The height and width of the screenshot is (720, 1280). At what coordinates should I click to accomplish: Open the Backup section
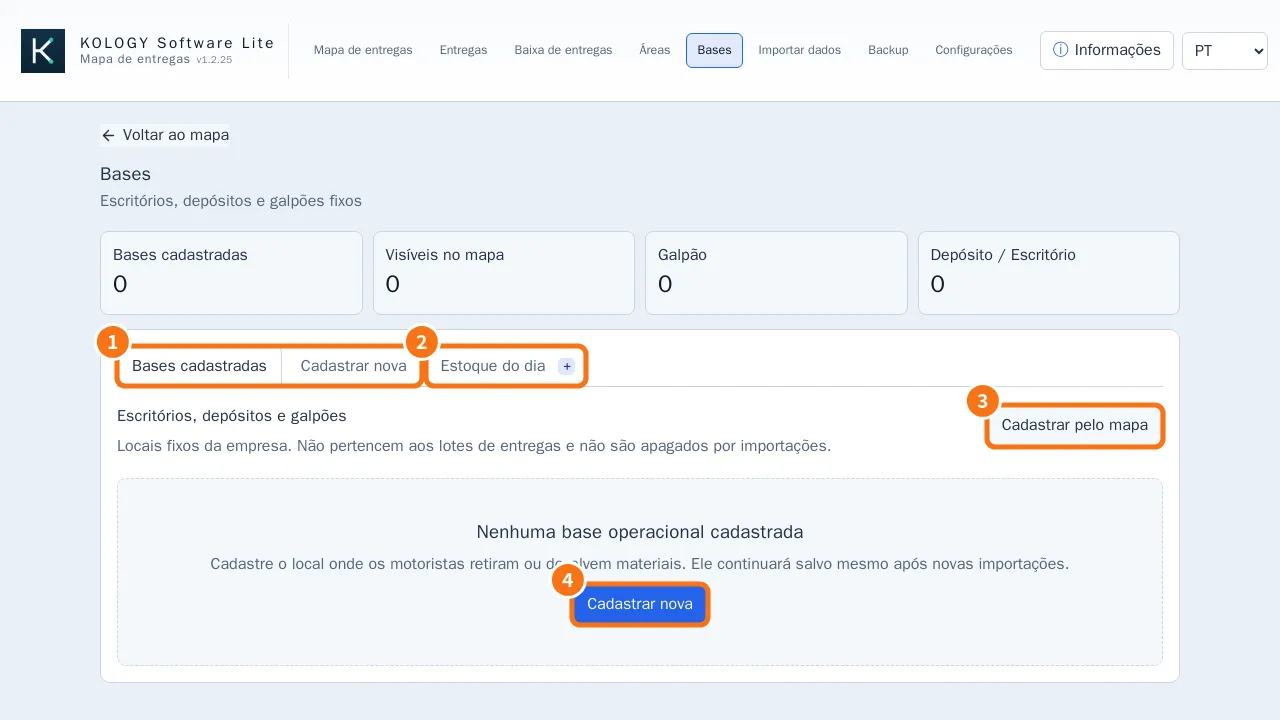888,50
